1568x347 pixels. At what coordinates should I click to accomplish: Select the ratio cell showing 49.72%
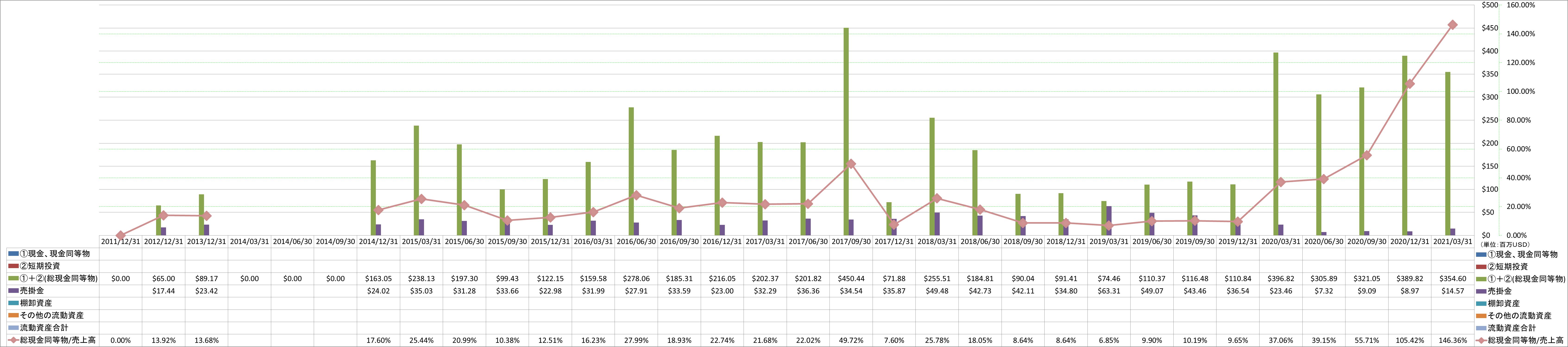[851, 340]
